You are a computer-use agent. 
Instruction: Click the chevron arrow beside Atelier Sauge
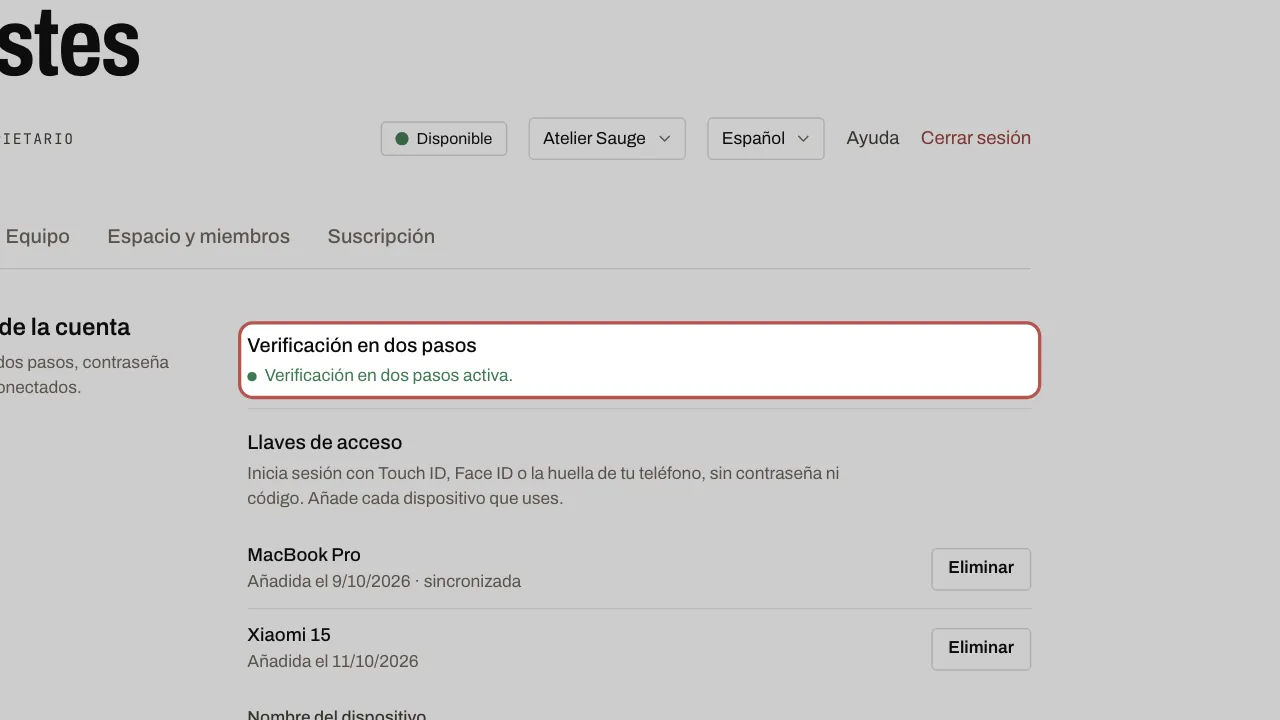click(x=665, y=139)
